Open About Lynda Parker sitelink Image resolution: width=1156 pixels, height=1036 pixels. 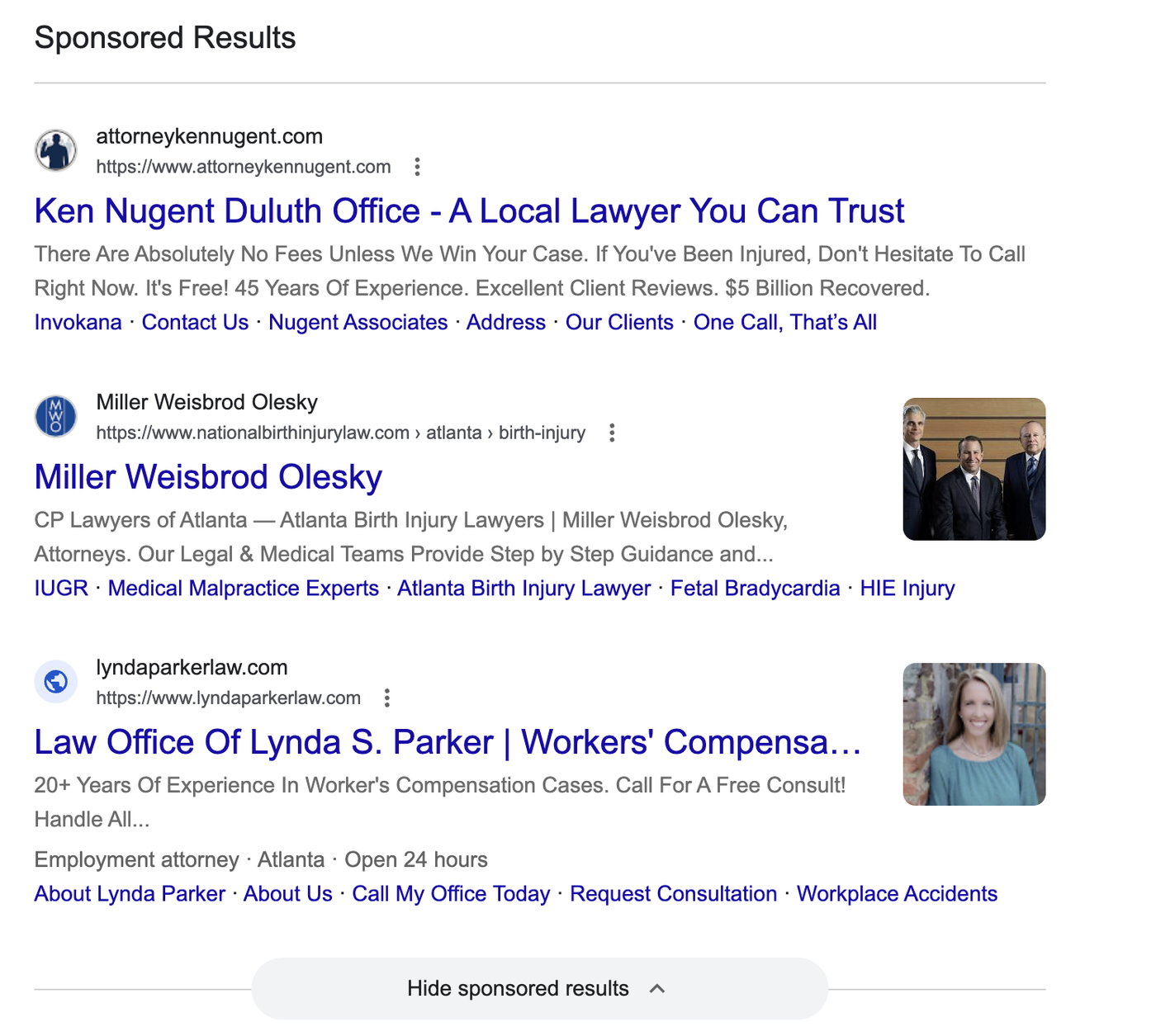(130, 894)
